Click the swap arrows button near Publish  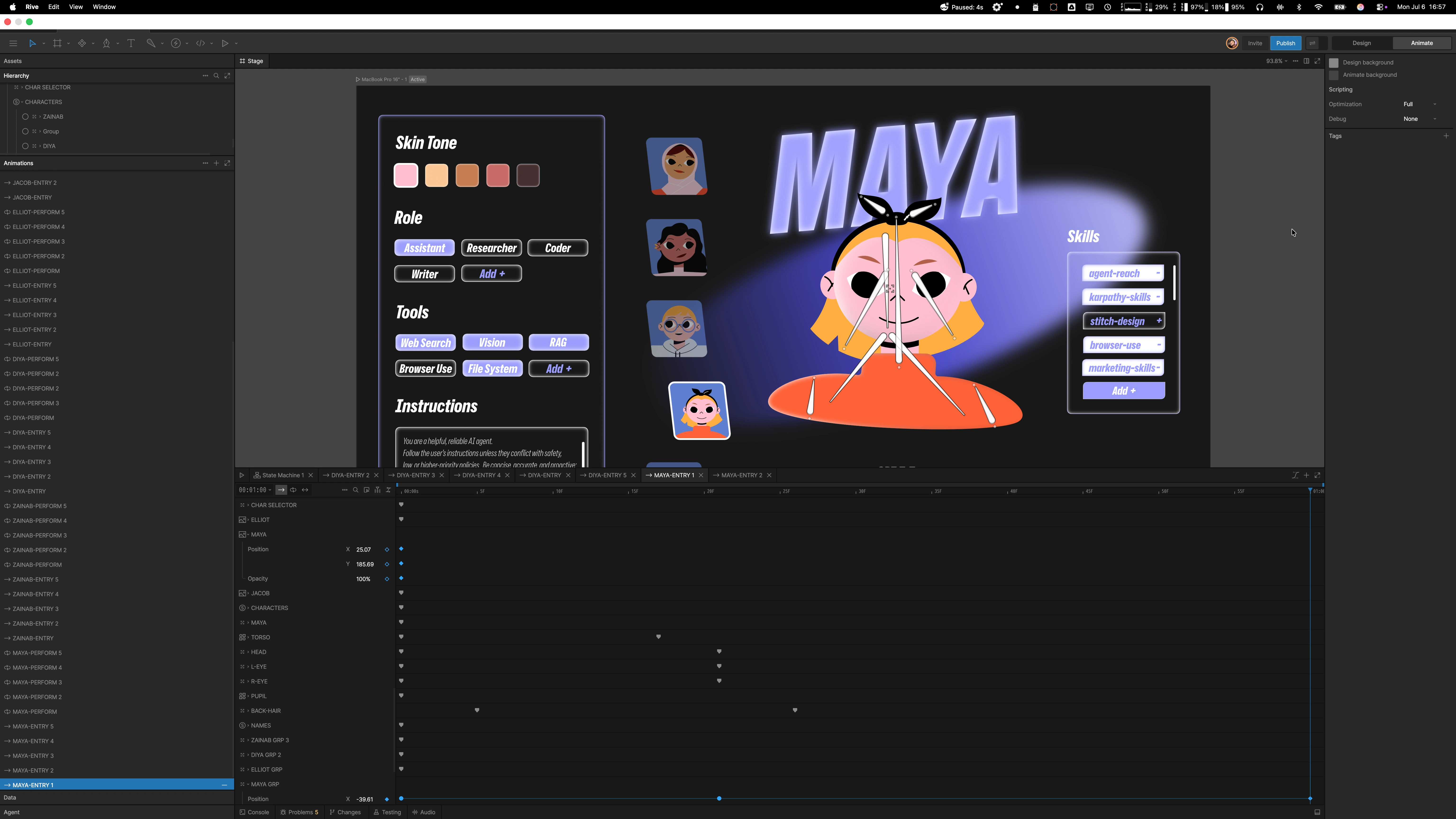coord(1312,43)
